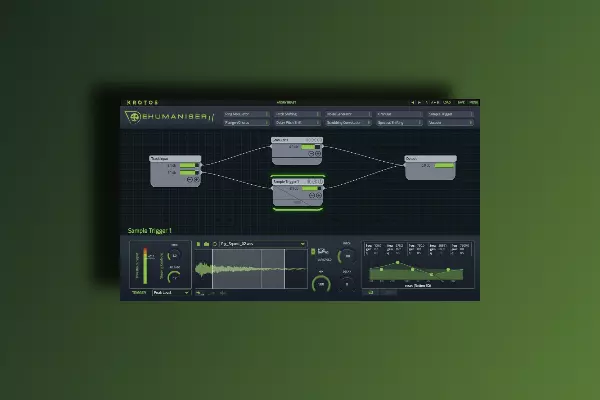Open the sample file name dropdown
Viewport: 600px width, 400px height.
[x=263, y=244]
